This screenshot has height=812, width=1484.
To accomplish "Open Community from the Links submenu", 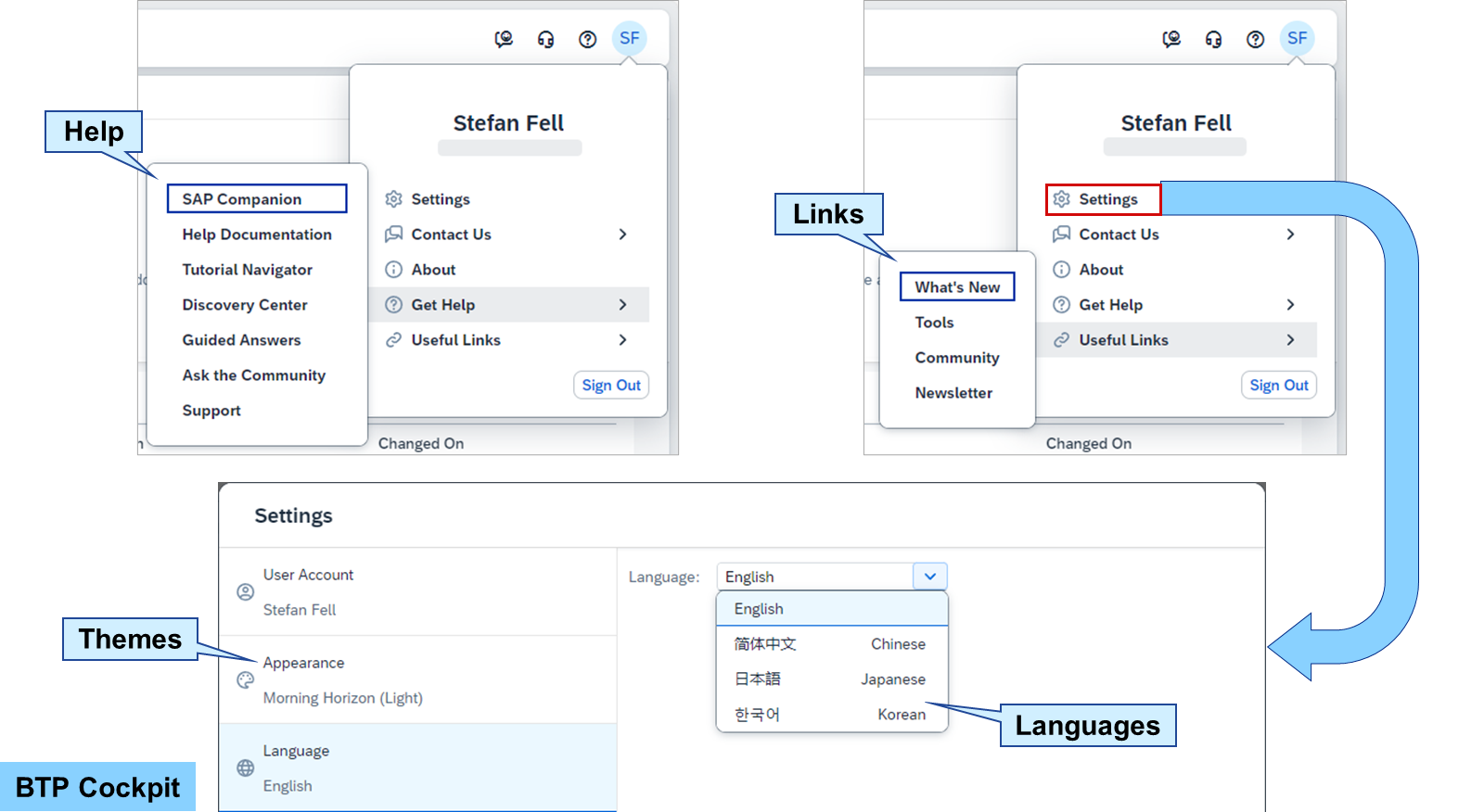I will coord(957,358).
